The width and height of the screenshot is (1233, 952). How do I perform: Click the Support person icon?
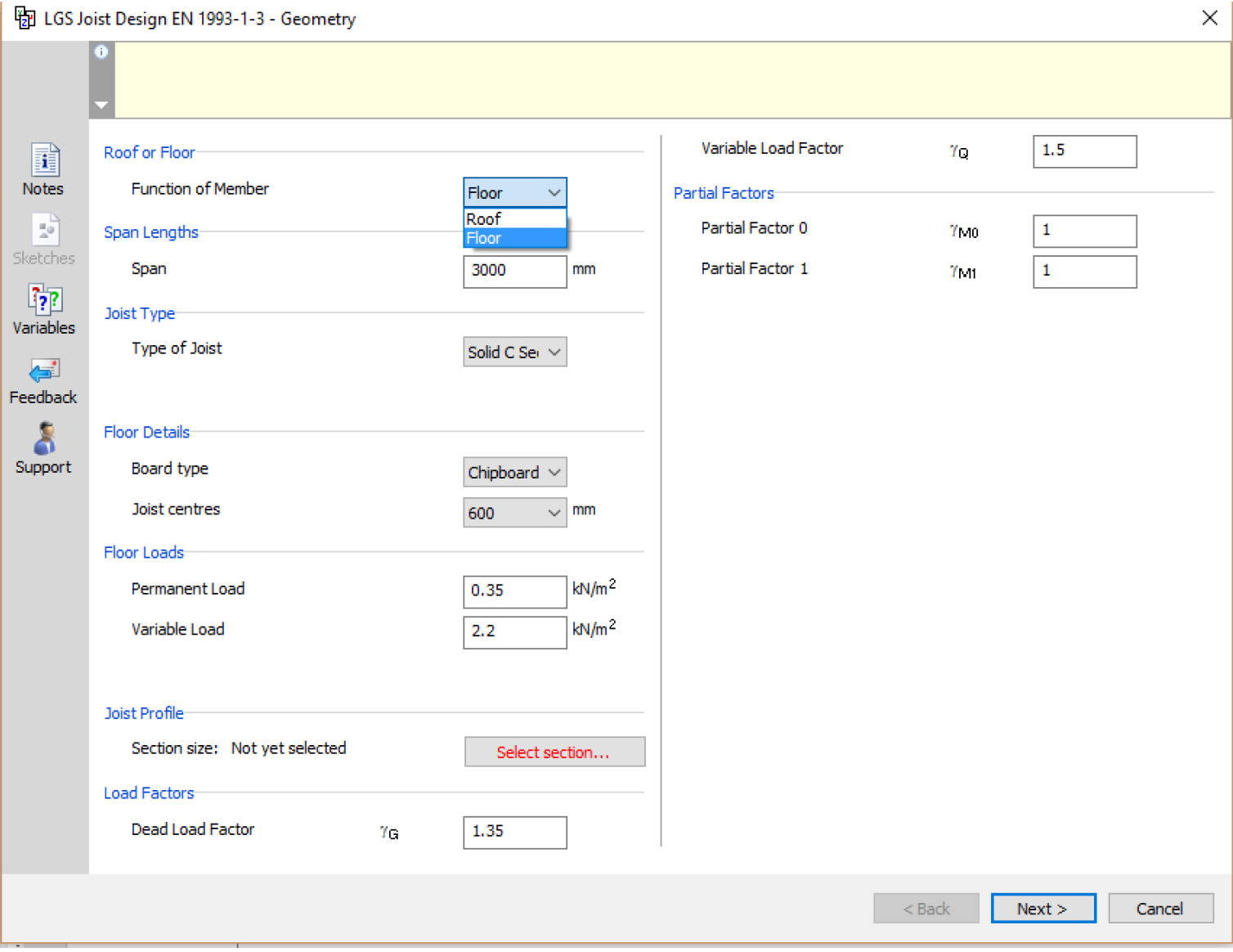[x=44, y=440]
